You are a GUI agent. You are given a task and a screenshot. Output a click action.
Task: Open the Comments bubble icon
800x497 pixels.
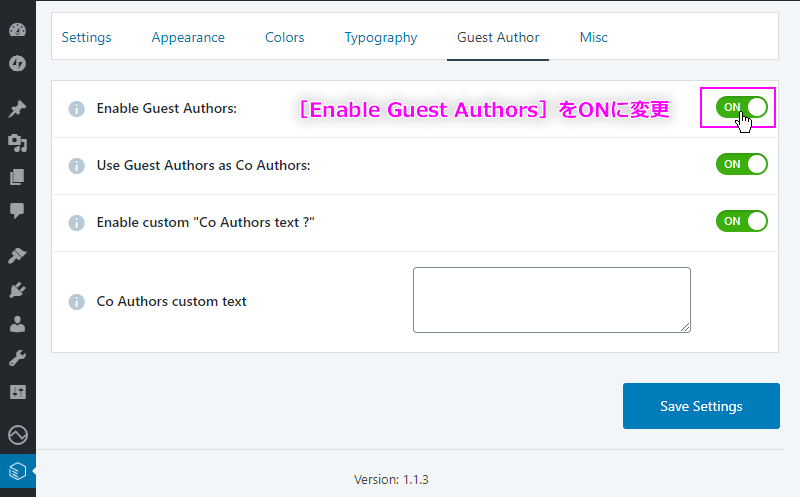pos(17,210)
